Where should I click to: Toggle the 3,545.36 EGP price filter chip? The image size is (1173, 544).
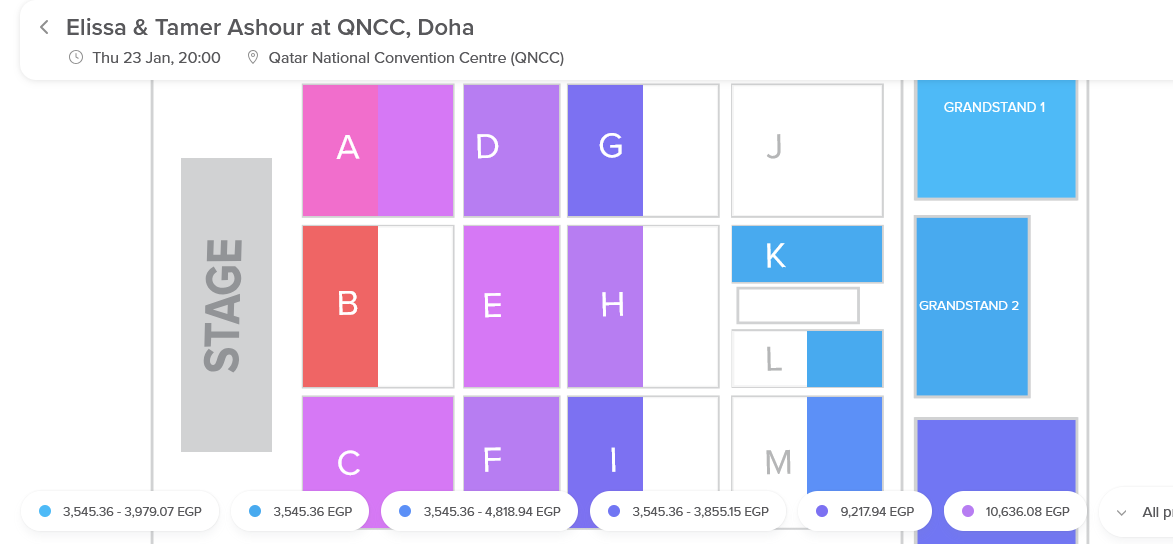tap(299, 512)
